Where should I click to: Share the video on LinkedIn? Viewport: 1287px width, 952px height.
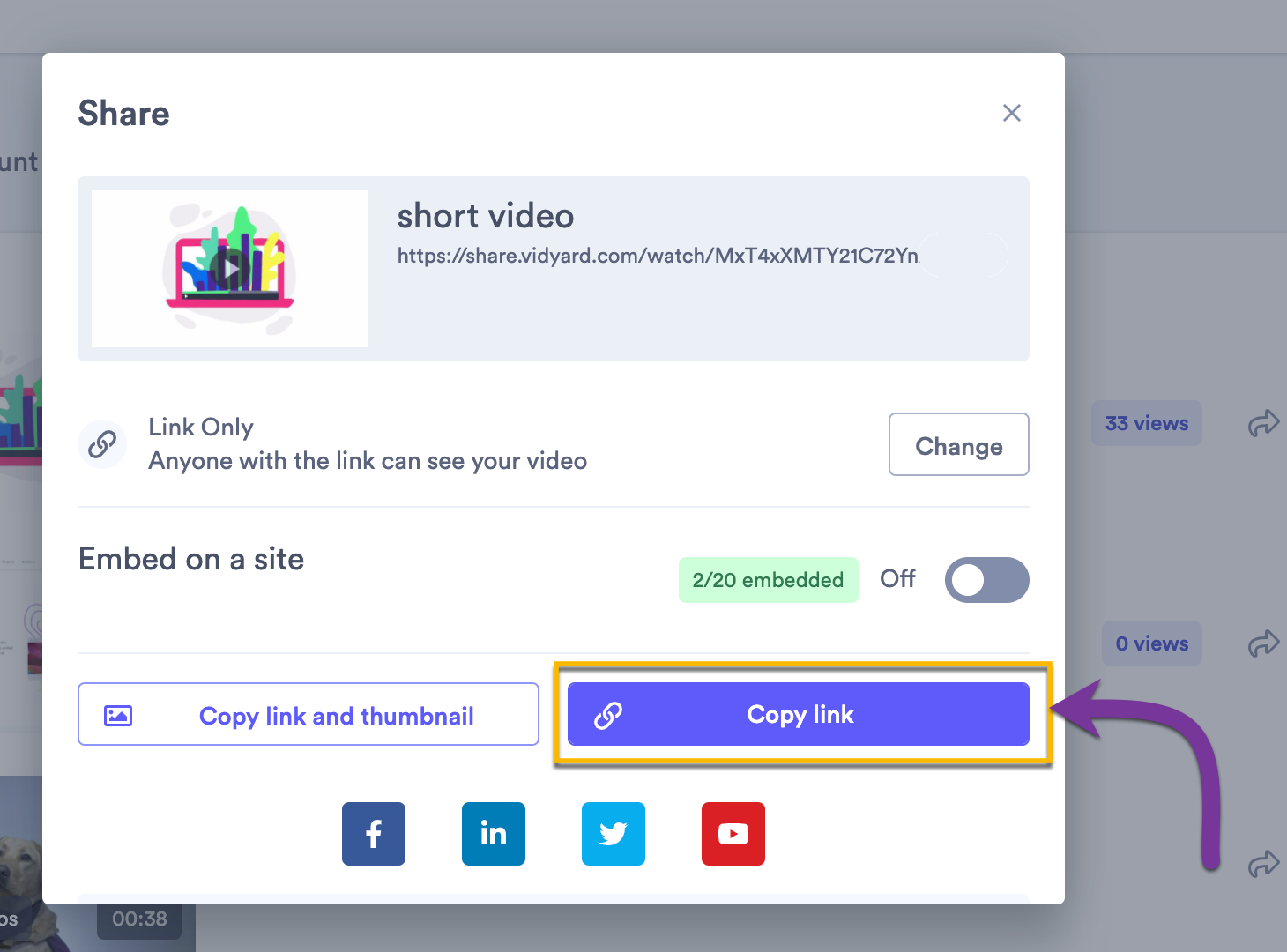coord(494,834)
